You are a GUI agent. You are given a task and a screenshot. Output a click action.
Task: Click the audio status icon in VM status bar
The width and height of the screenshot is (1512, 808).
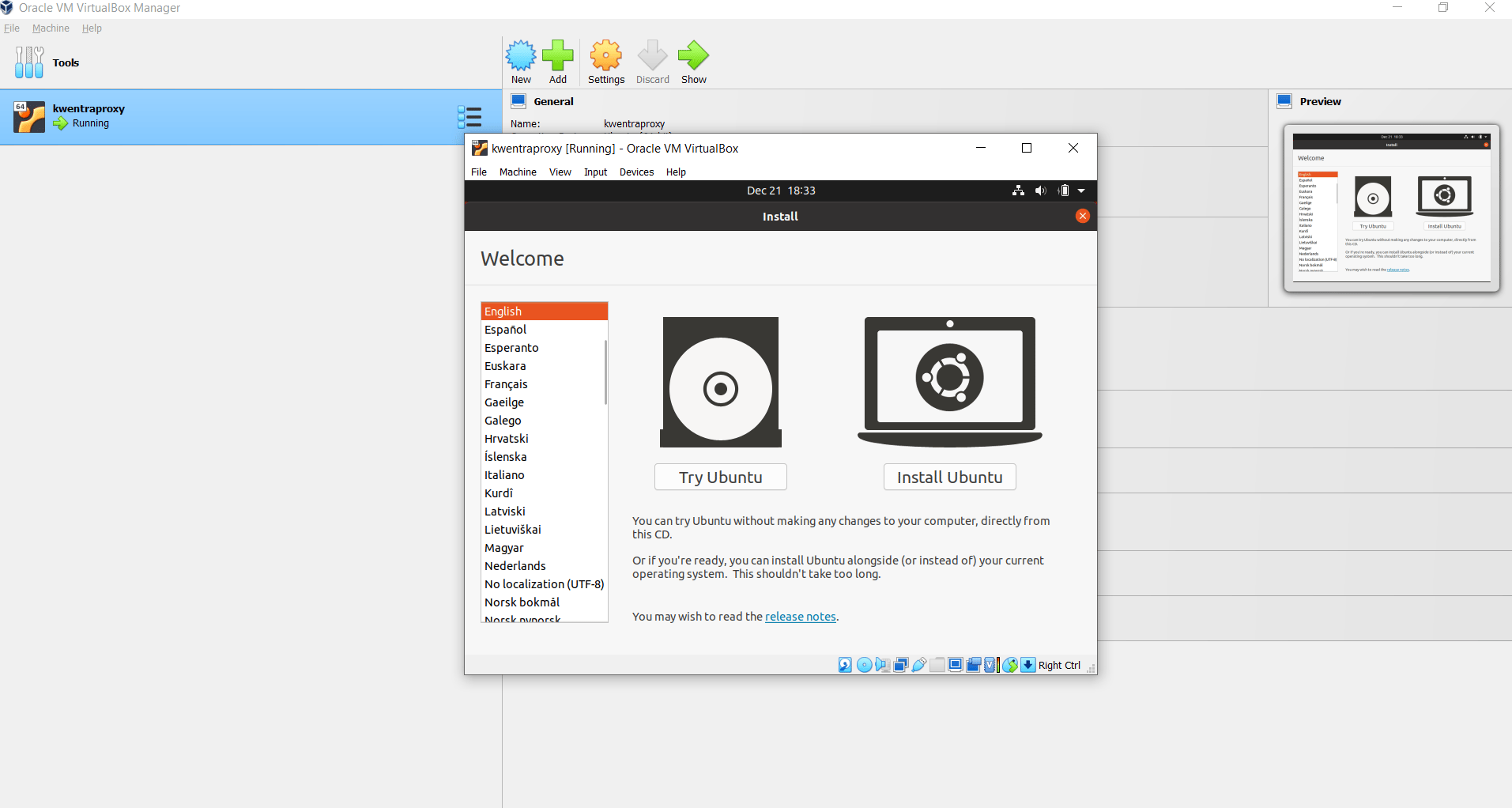[882, 665]
